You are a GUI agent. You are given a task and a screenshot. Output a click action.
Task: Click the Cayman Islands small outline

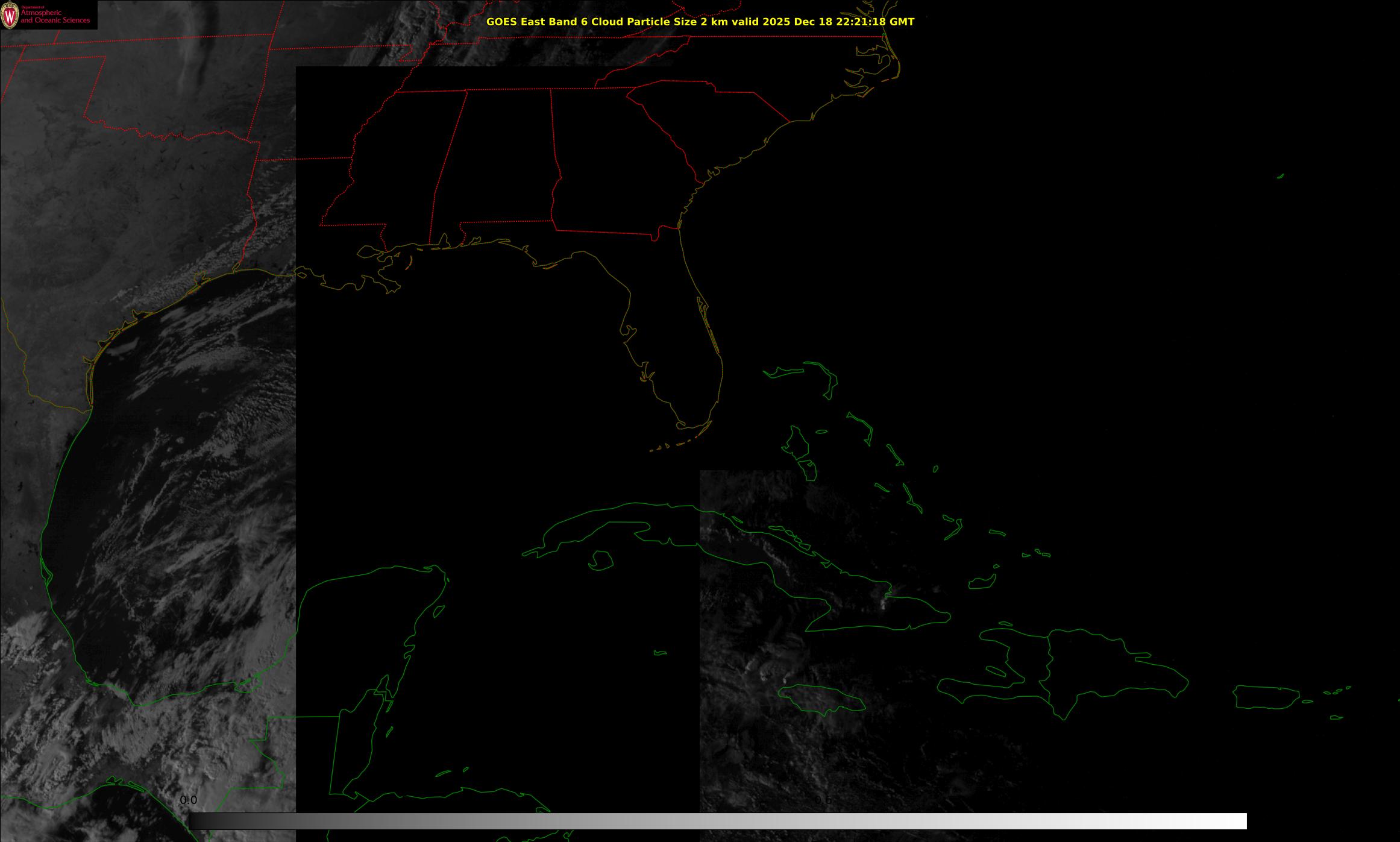point(661,653)
